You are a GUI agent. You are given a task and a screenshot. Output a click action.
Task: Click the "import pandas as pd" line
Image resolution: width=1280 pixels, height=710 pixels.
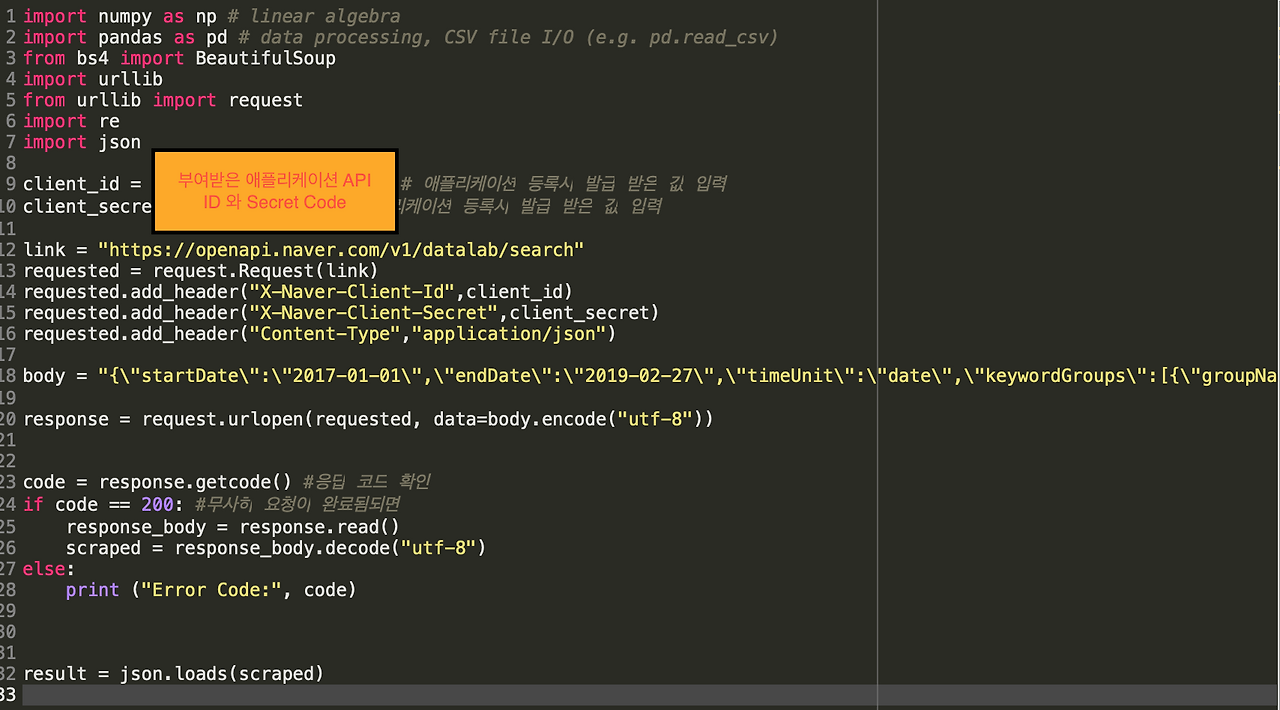click(400, 37)
